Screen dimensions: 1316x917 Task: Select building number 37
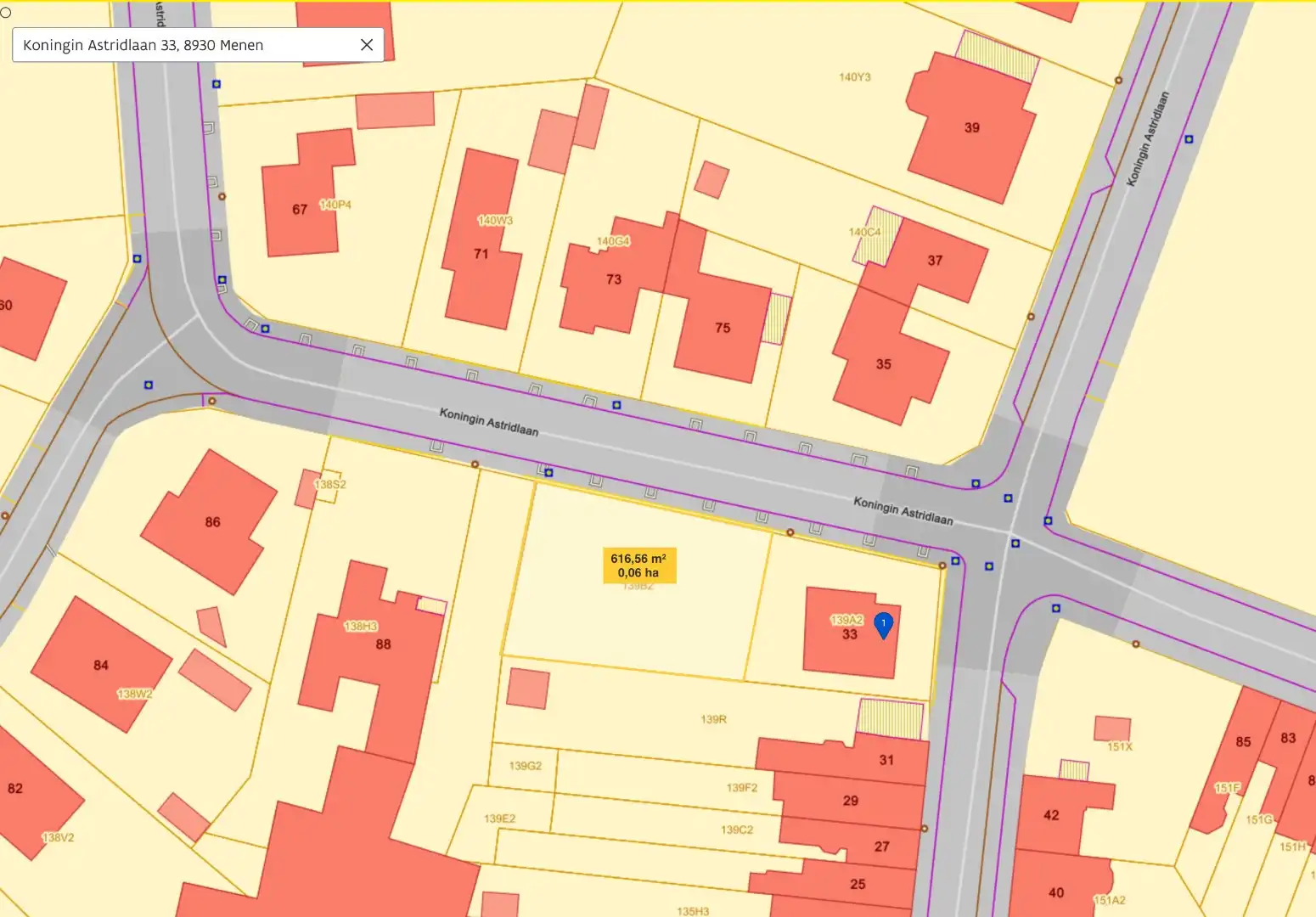(935, 261)
